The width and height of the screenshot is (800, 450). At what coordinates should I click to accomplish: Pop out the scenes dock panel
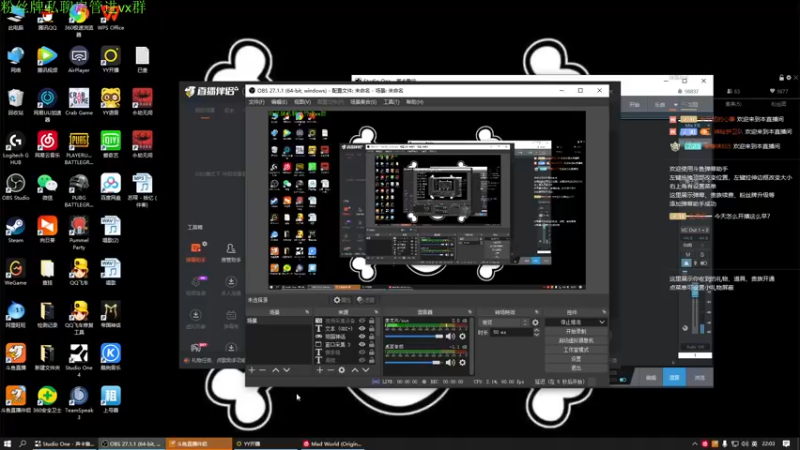307,312
